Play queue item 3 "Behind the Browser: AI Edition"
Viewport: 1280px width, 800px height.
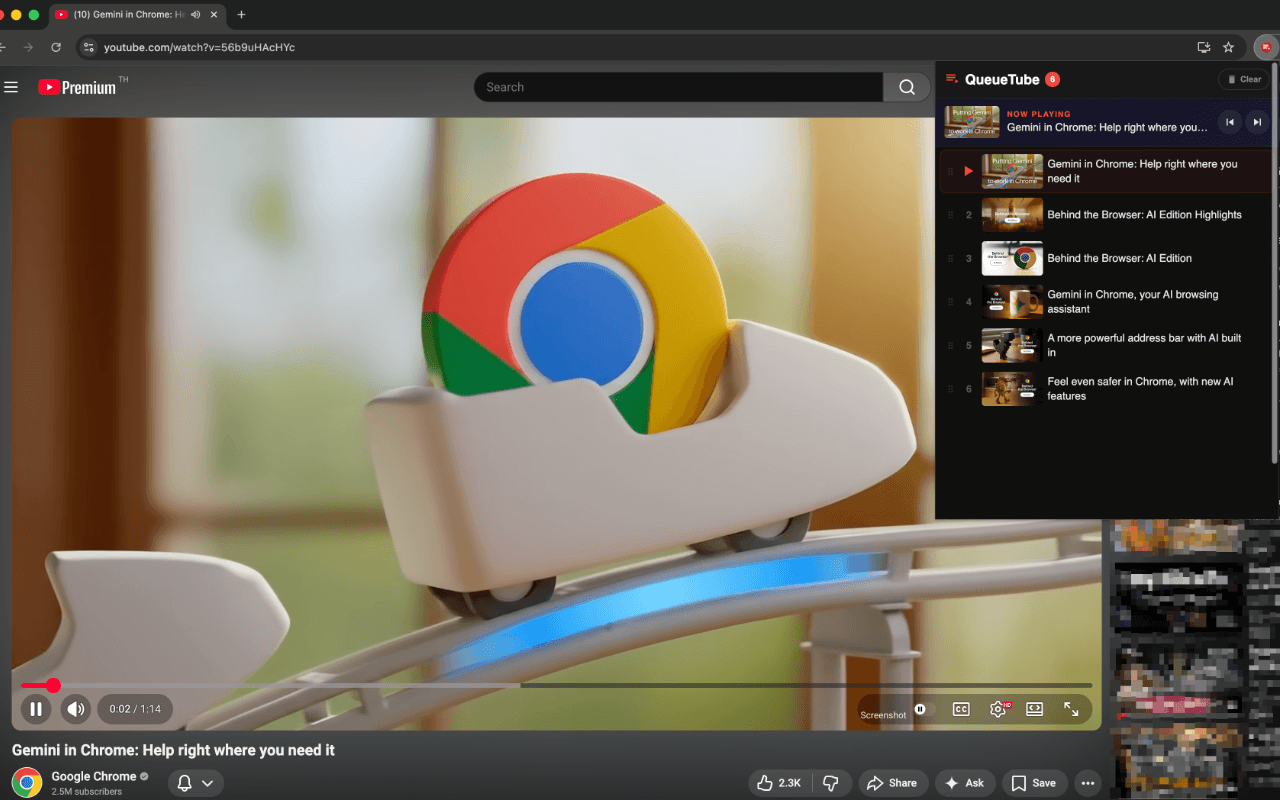coord(1107,258)
